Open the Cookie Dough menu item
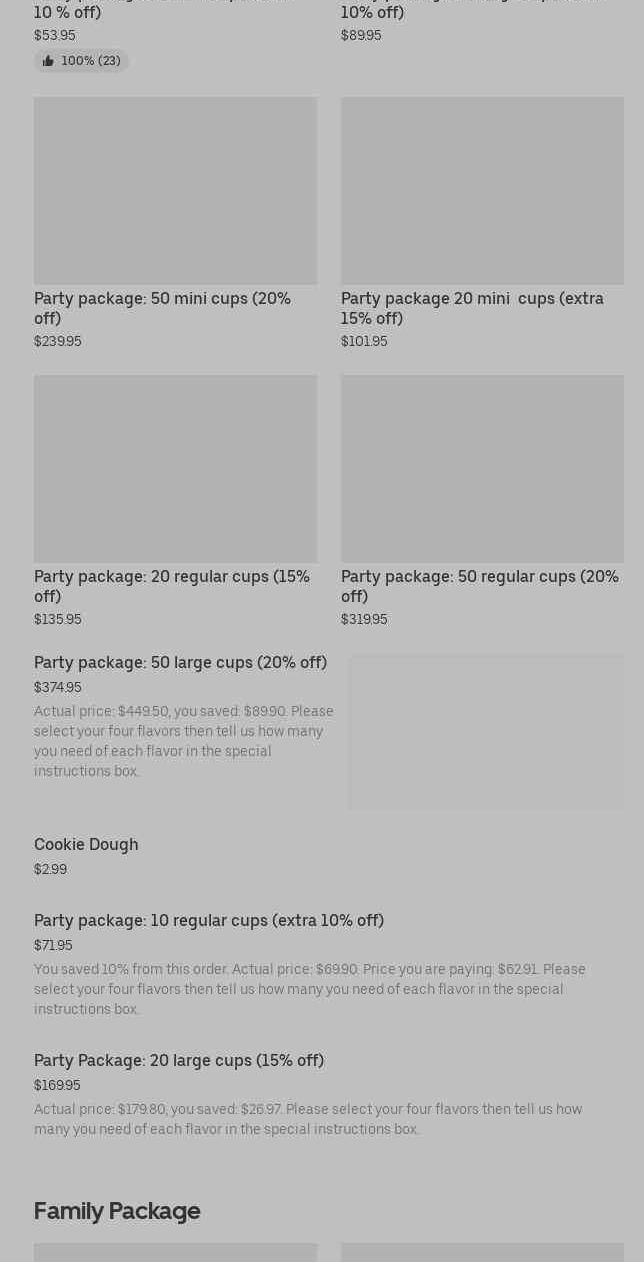The image size is (644, 1262). click(86, 844)
